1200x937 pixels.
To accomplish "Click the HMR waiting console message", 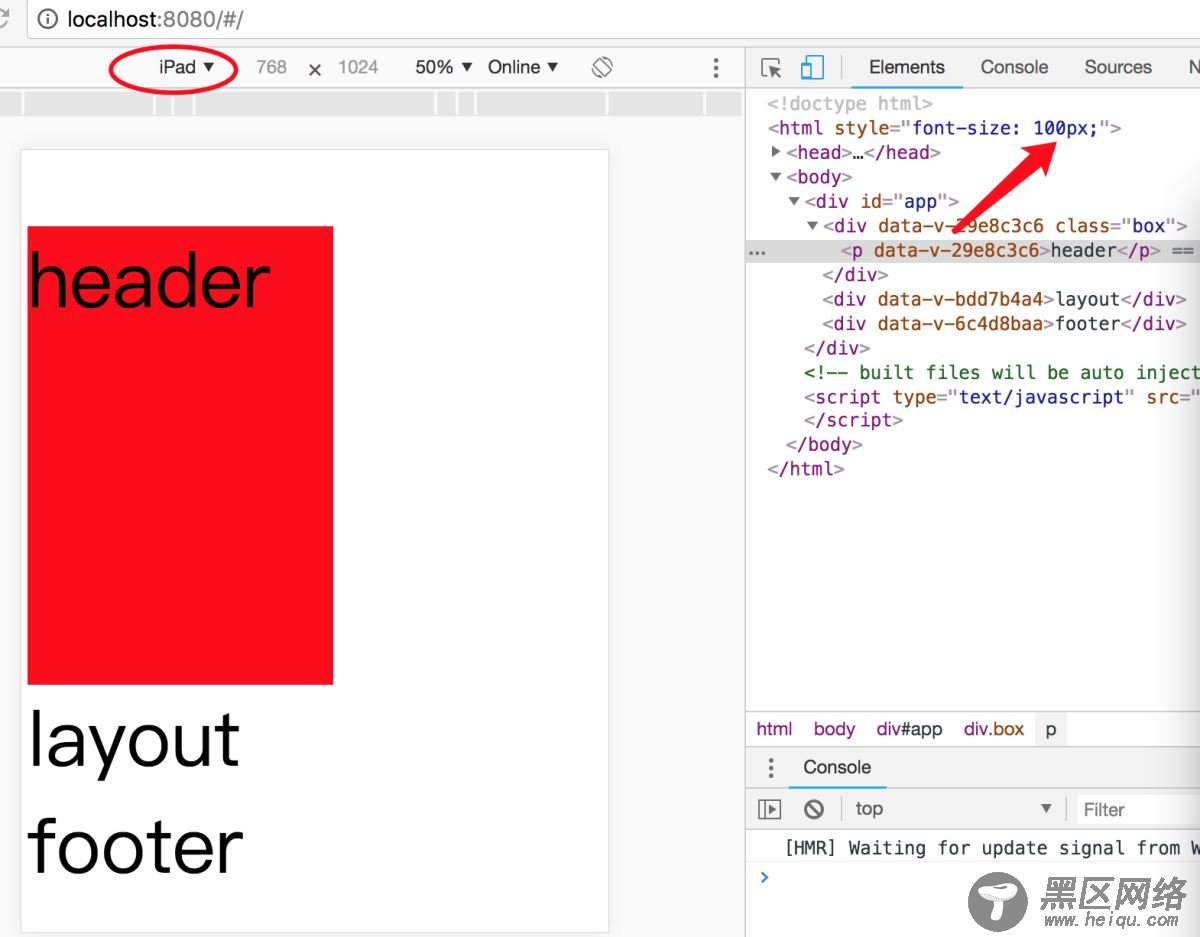I will (992, 848).
